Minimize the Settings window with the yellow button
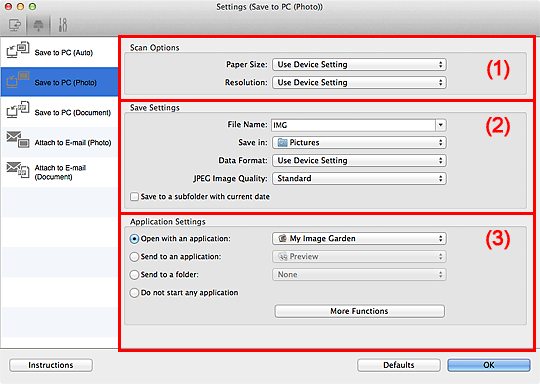The width and height of the screenshot is (540, 384). (20, 7)
